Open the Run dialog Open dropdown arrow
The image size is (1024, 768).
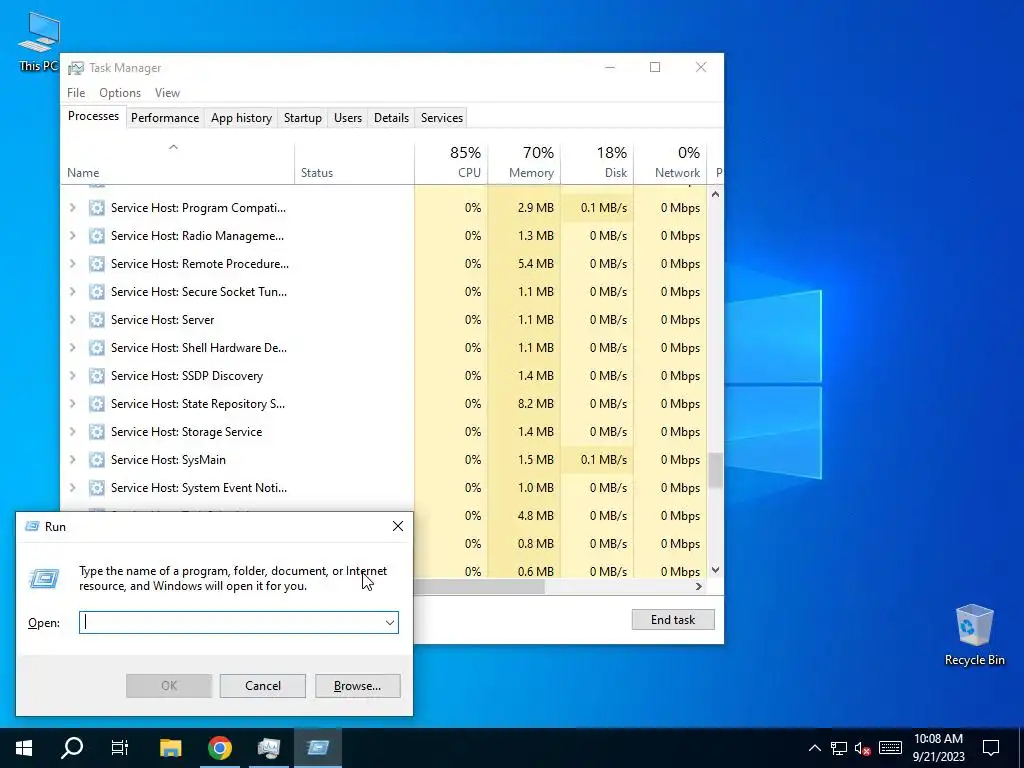[390, 623]
